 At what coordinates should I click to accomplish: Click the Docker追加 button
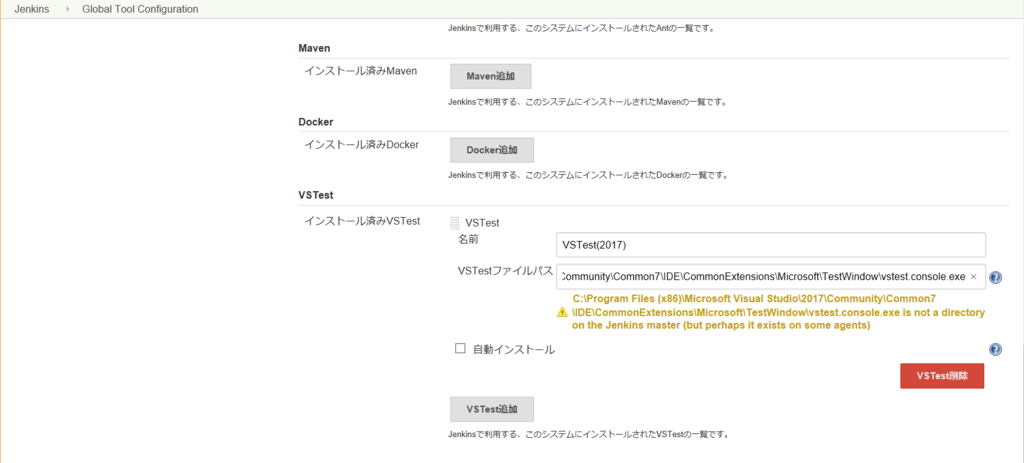pos(492,150)
